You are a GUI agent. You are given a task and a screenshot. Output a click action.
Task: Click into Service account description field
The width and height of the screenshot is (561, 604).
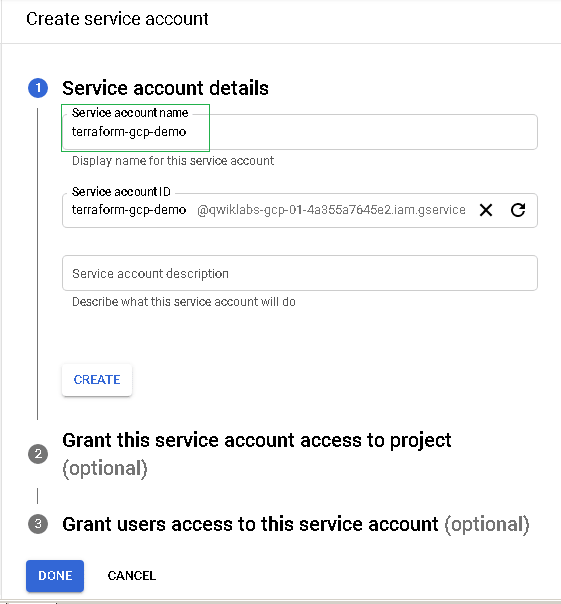point(300,273)
